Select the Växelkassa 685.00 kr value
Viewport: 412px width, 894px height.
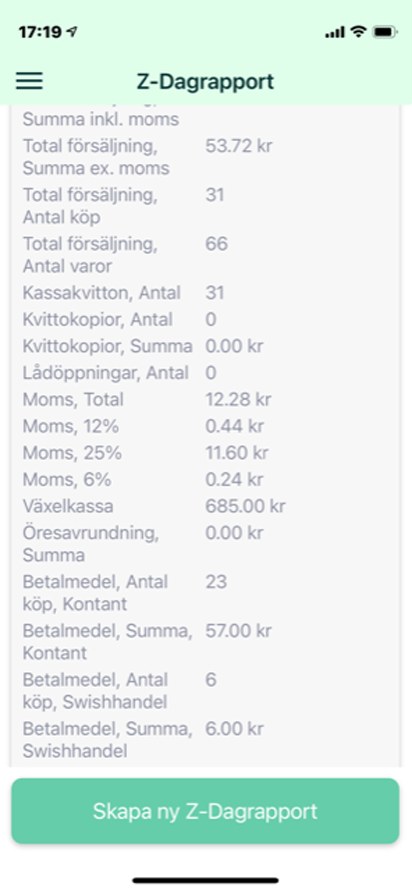246,506
